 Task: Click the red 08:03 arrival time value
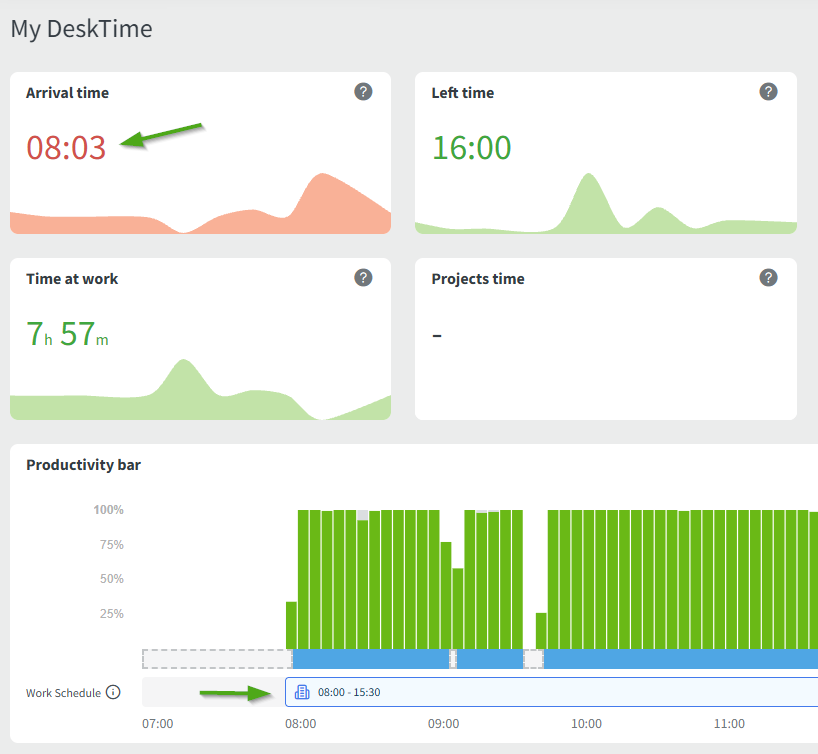66,148
